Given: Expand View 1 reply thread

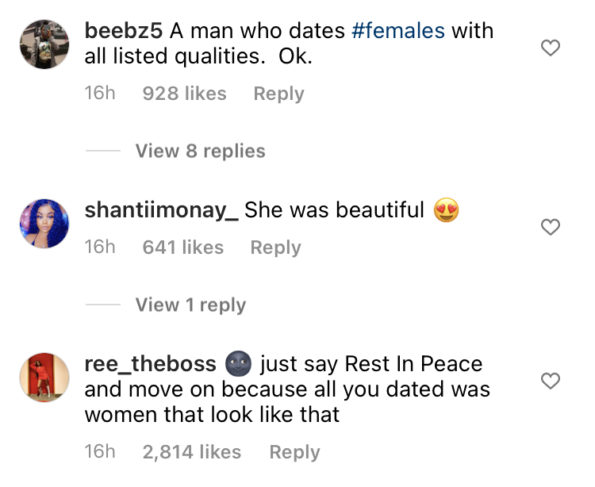Looking at the screenshot, I should [190, 305].
